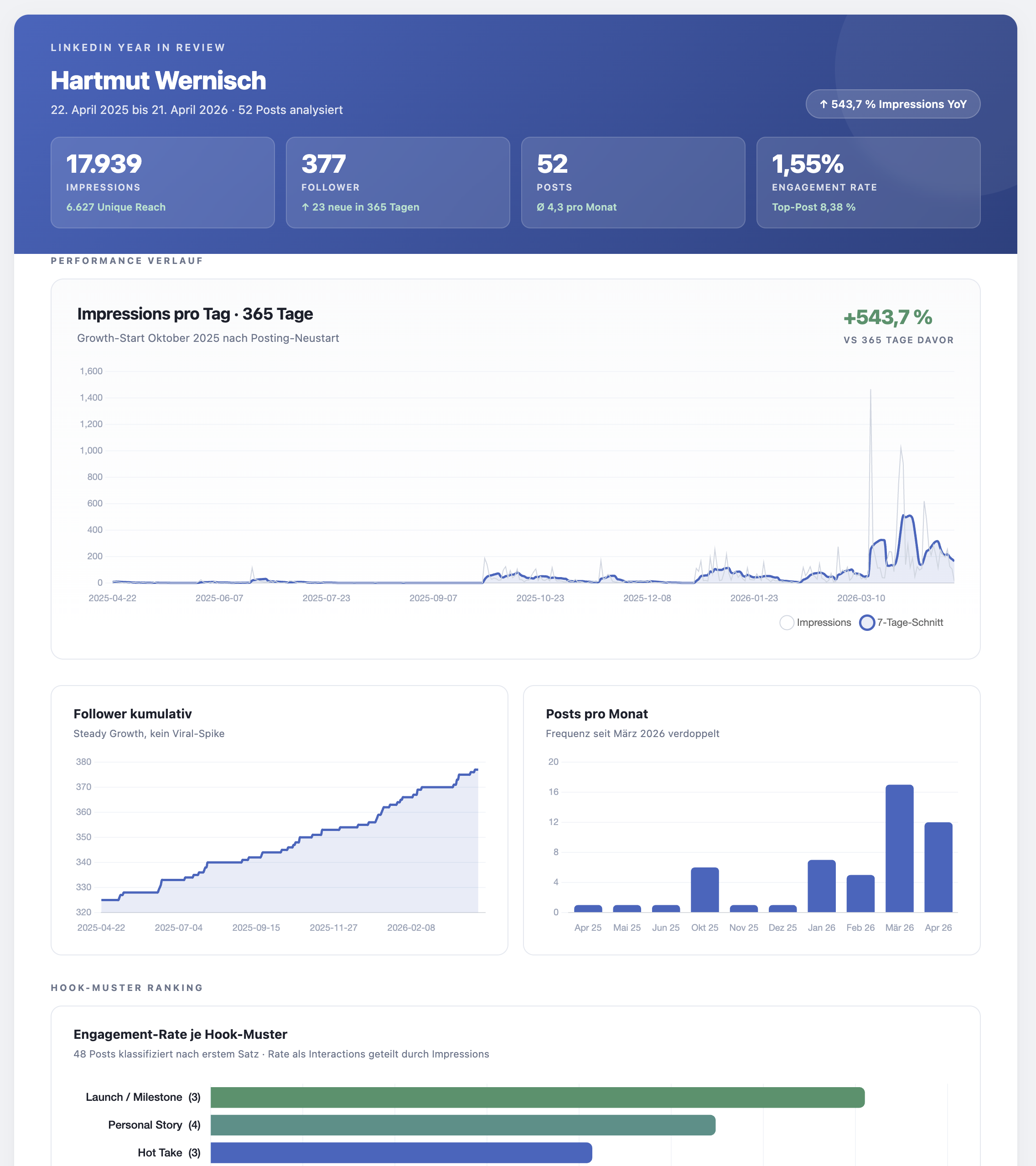The image size is (1036, 1166).
Task: Open the Follower stat card
Action: pos(398,181)
